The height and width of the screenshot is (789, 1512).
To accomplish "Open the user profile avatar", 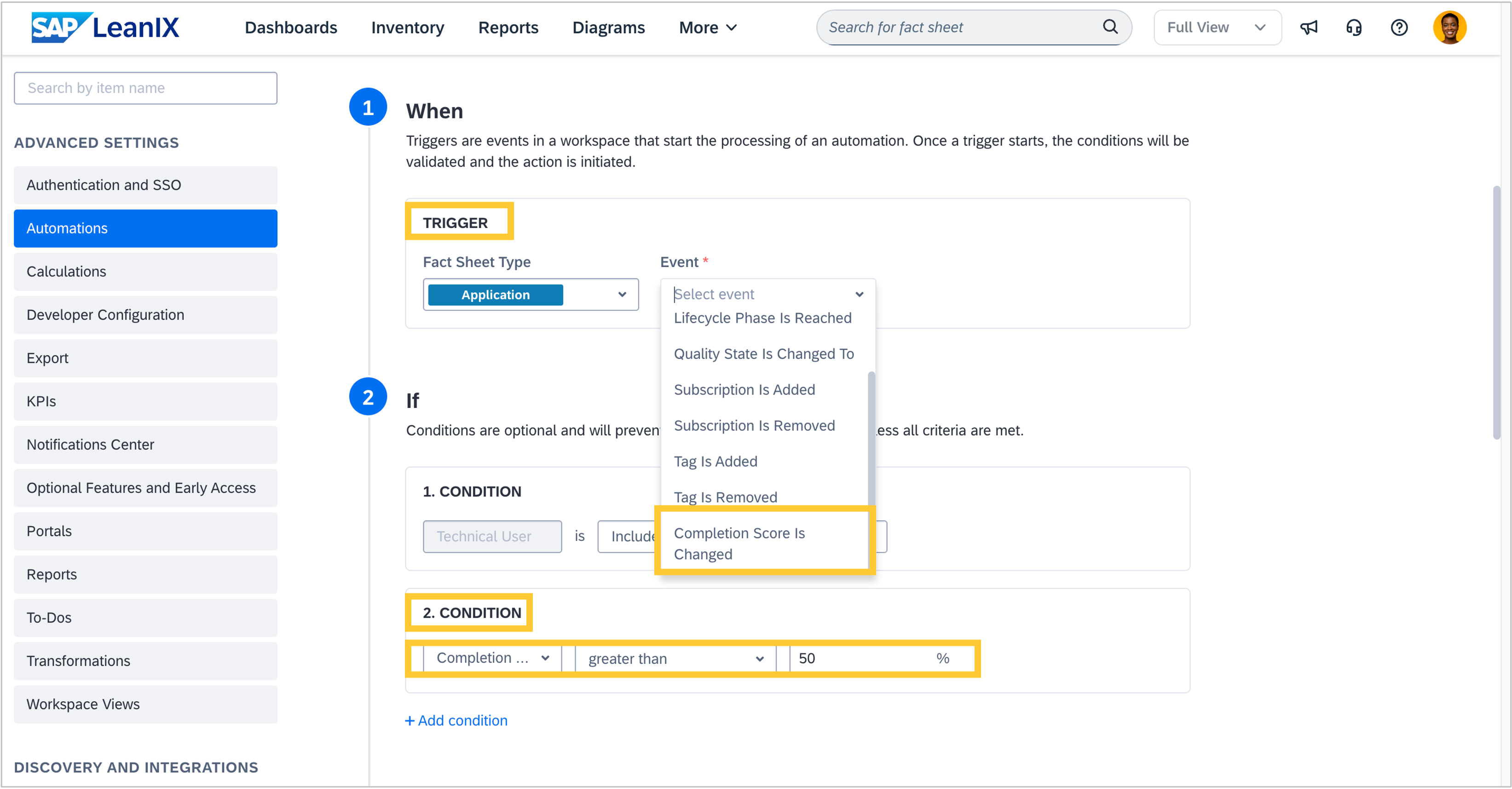I will [x=1449, y=28].
